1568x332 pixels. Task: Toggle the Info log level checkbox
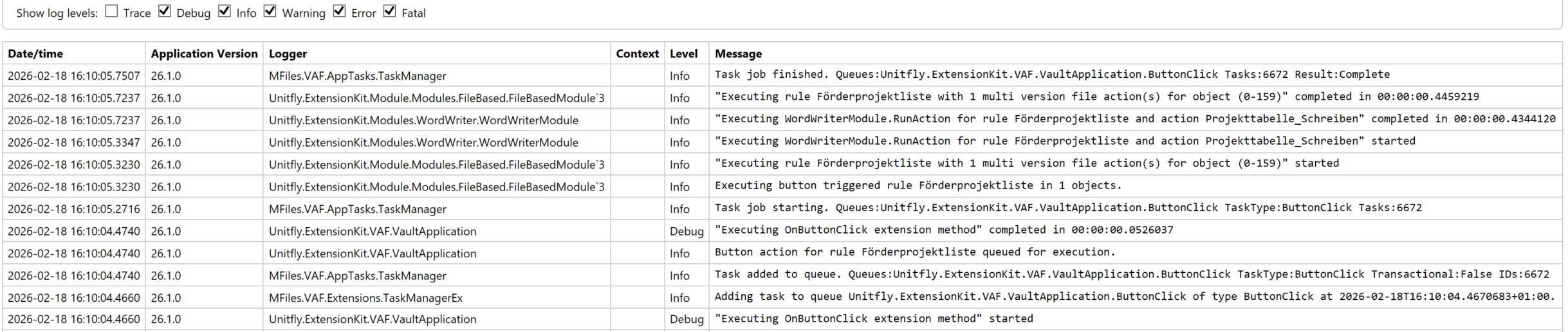click(x=225, y=12)
